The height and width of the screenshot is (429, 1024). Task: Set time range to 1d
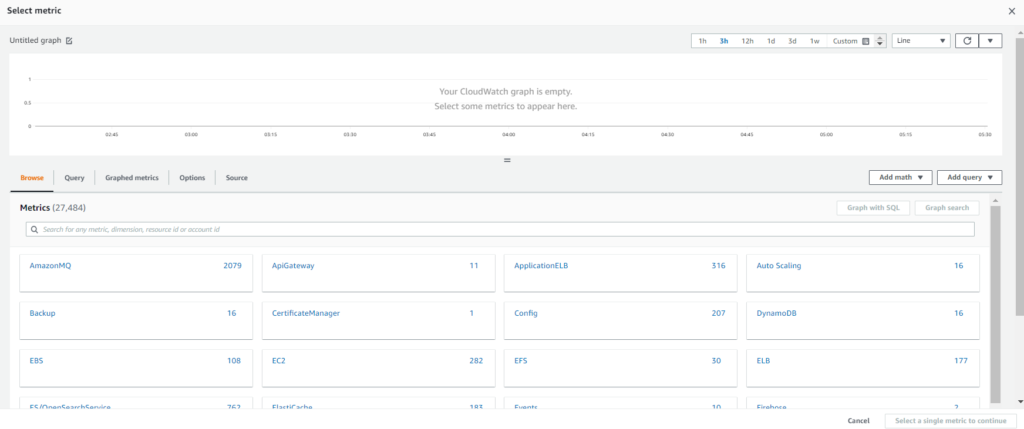(x=771, y=40)
